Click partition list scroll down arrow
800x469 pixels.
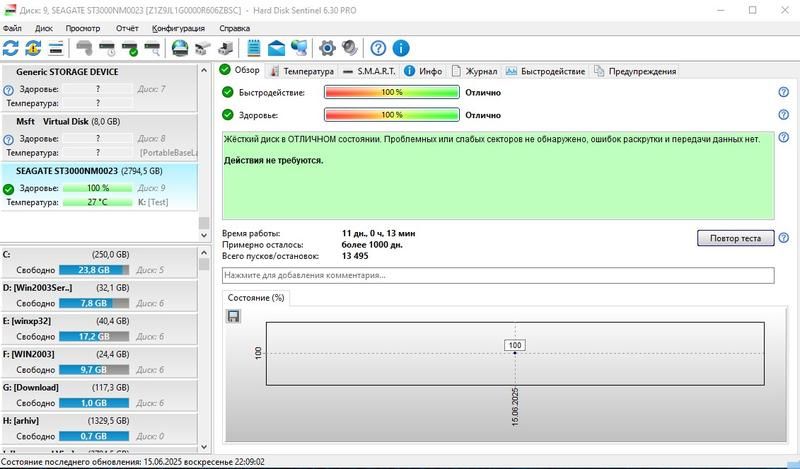click(204, 447)
